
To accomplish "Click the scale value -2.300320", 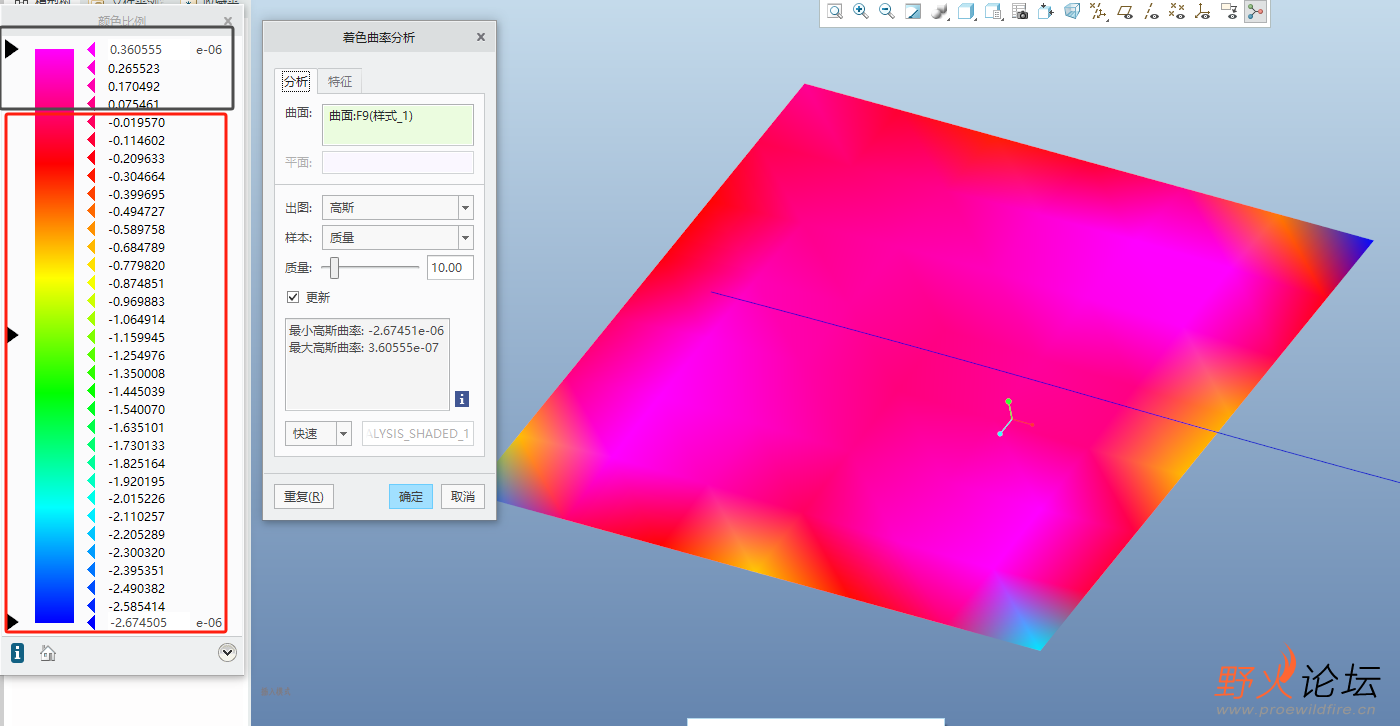I will 137,553.
